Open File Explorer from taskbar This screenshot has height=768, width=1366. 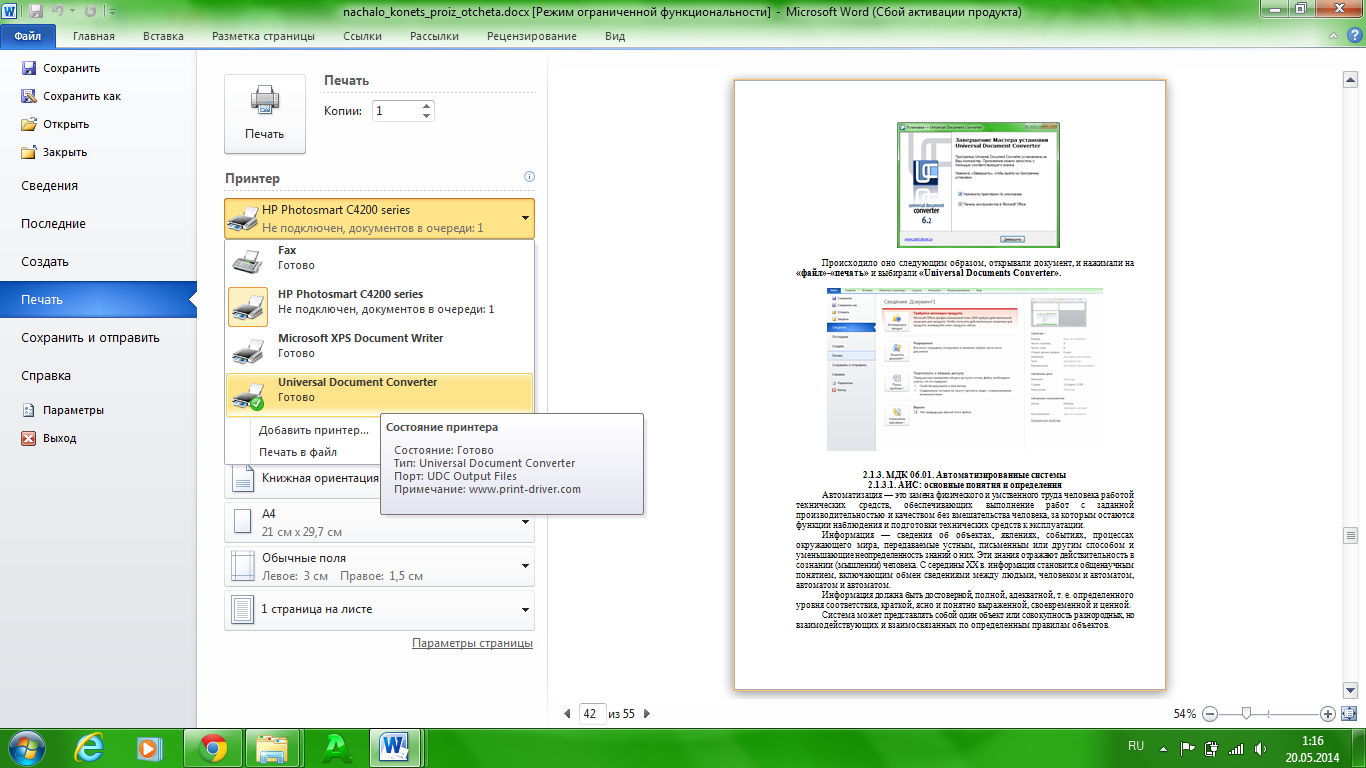point(272,747)
